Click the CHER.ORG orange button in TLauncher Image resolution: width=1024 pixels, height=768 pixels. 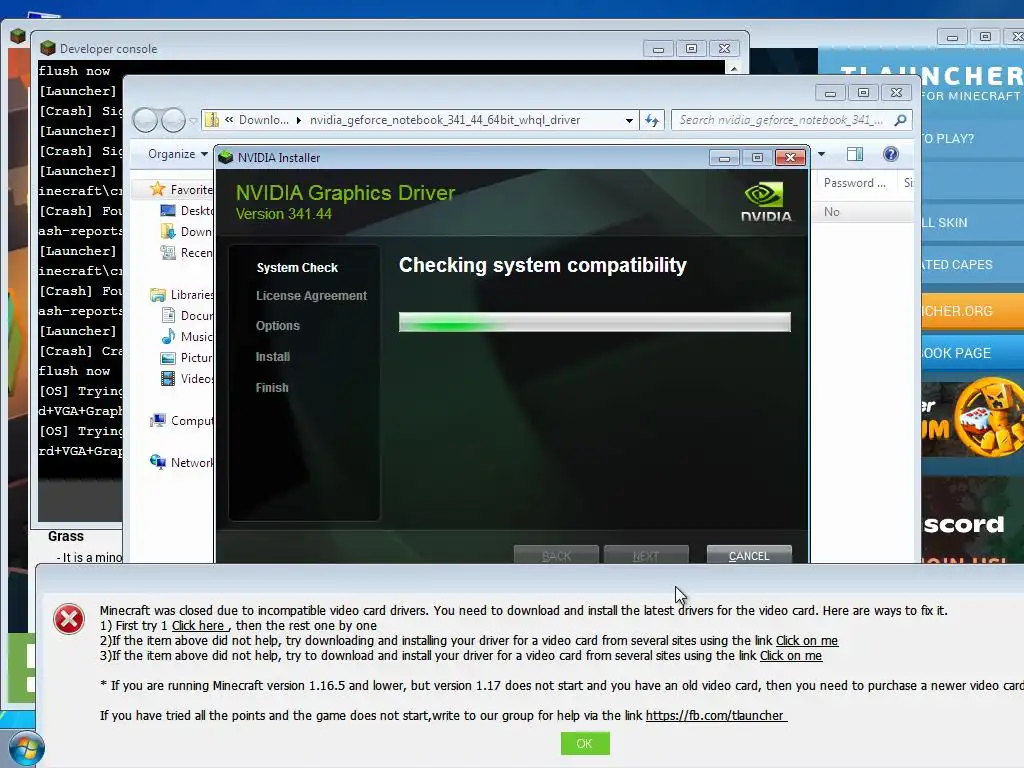[972, 311]
